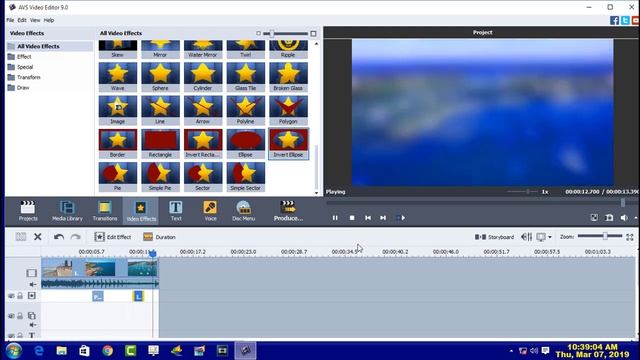Open the audio mix/volume tool

527,237
